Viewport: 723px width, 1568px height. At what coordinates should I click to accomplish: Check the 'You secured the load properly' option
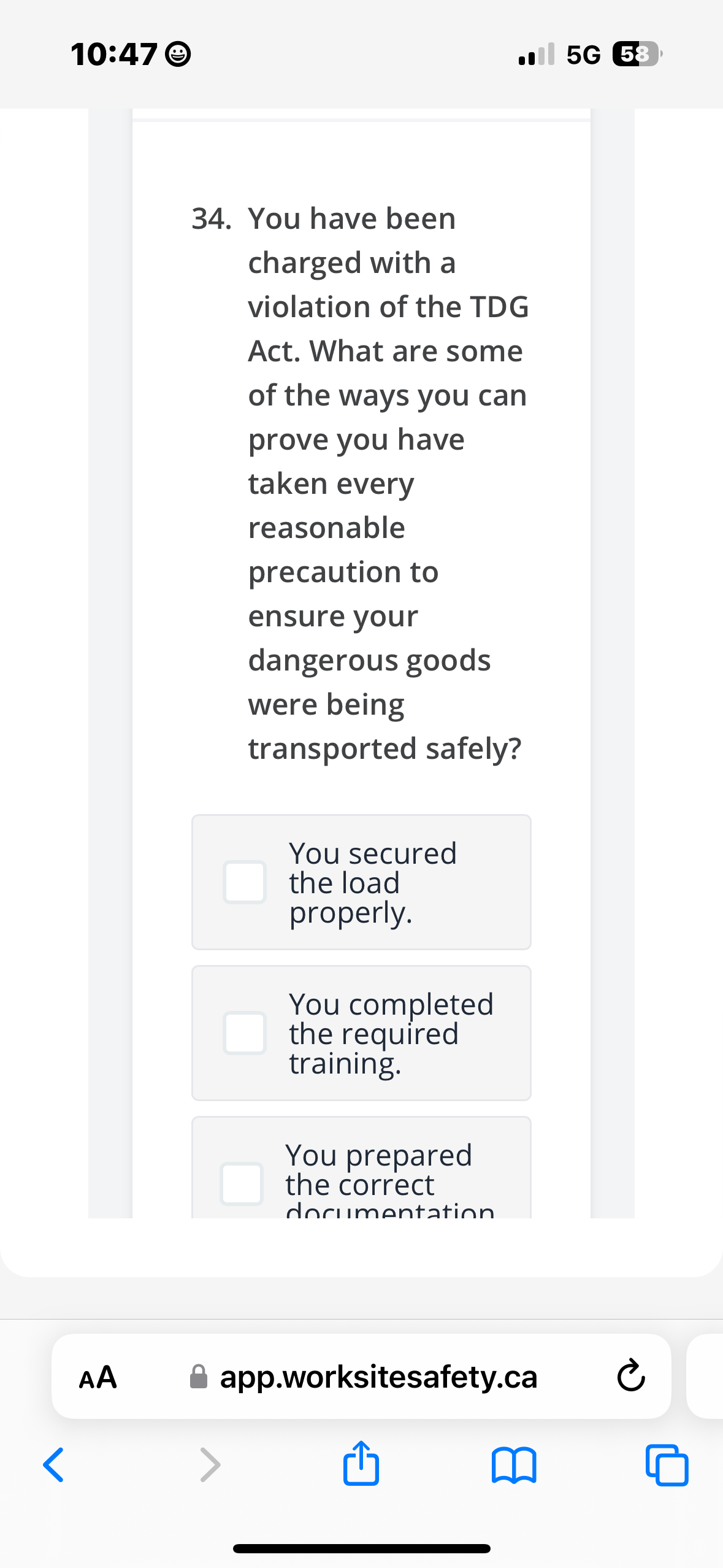coord(245,882)
